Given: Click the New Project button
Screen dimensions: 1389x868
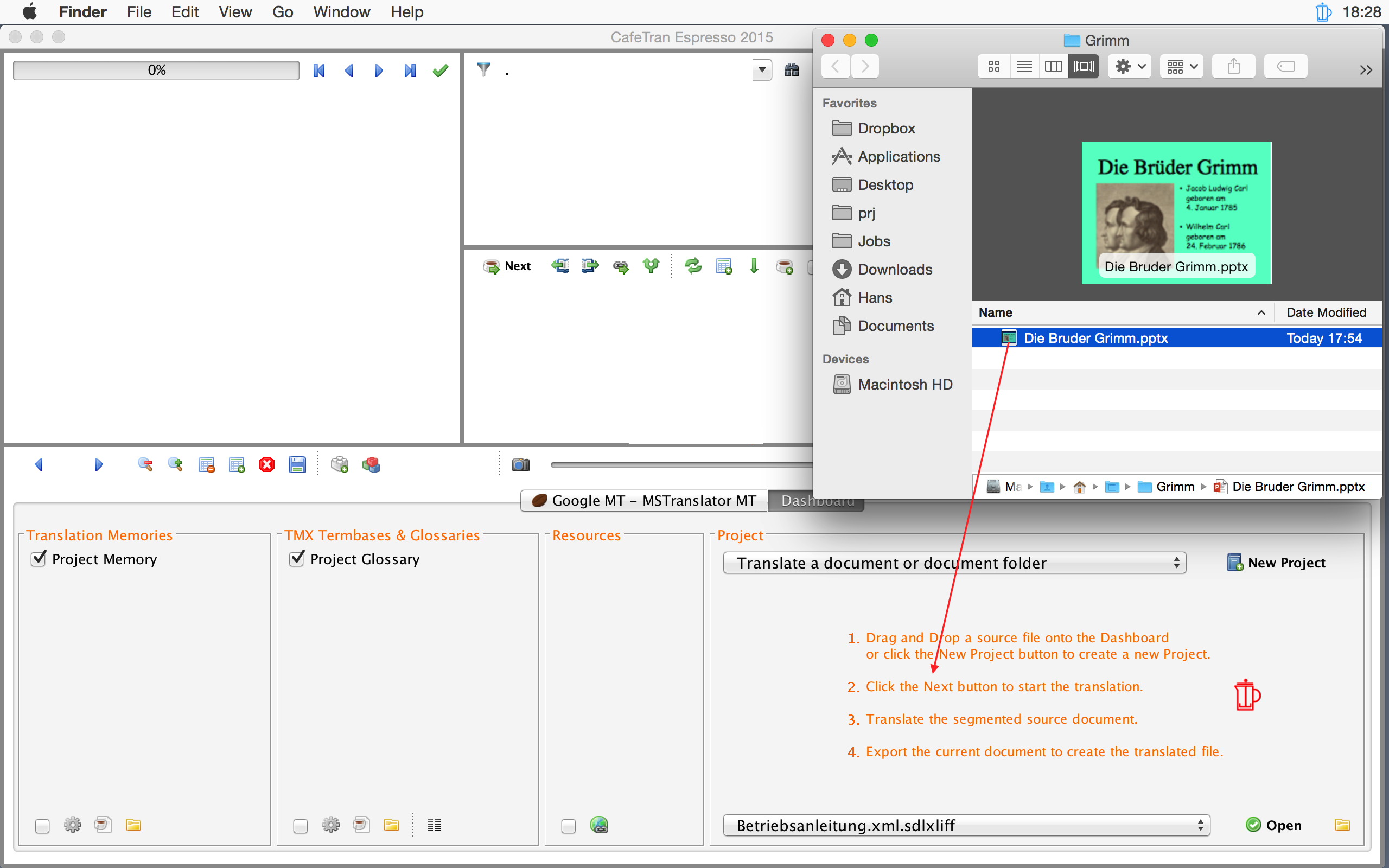Looking at the screenshot, I should point(1276,563).
